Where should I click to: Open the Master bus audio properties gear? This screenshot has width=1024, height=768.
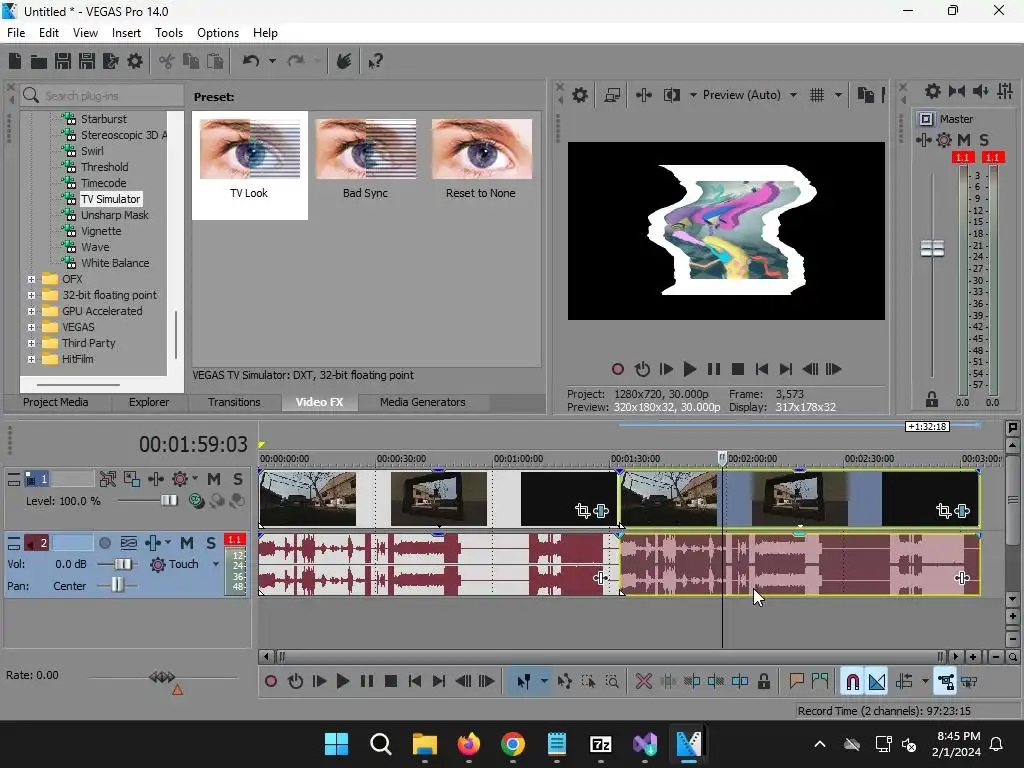(933, 91)
